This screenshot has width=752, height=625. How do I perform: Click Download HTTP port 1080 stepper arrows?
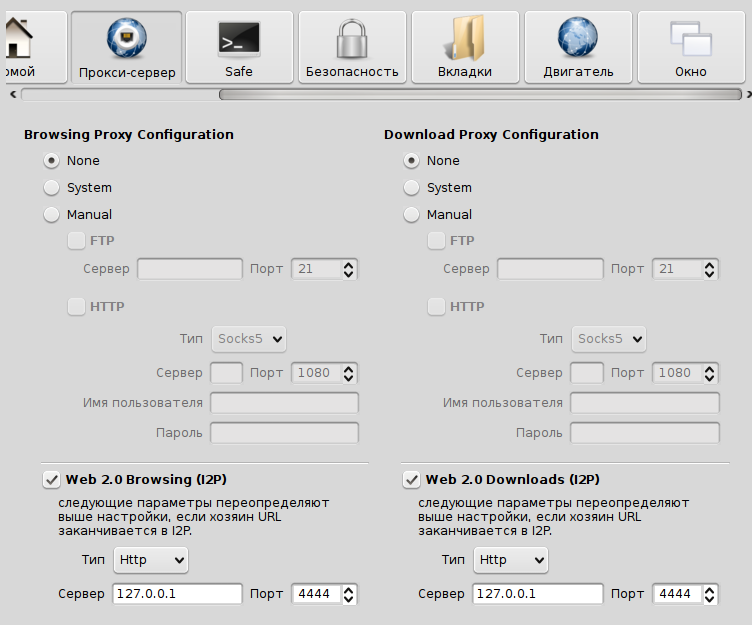point(709,373)
